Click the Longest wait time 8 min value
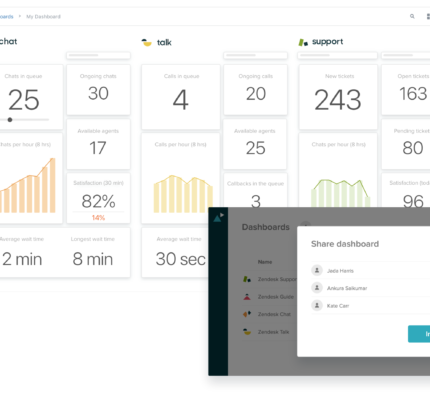Viewport: 430px width, 400px height. coord(93,259)
